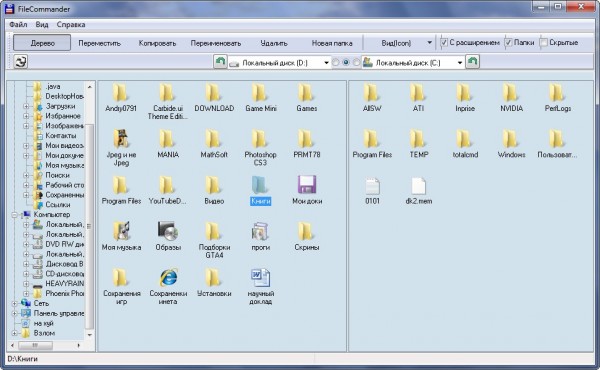The height and width of the screenshot is (370, 600).
Task: Open the Локальный диск (D:) drive dropdown
Action: pyautogui.click(x=326, y=63)
